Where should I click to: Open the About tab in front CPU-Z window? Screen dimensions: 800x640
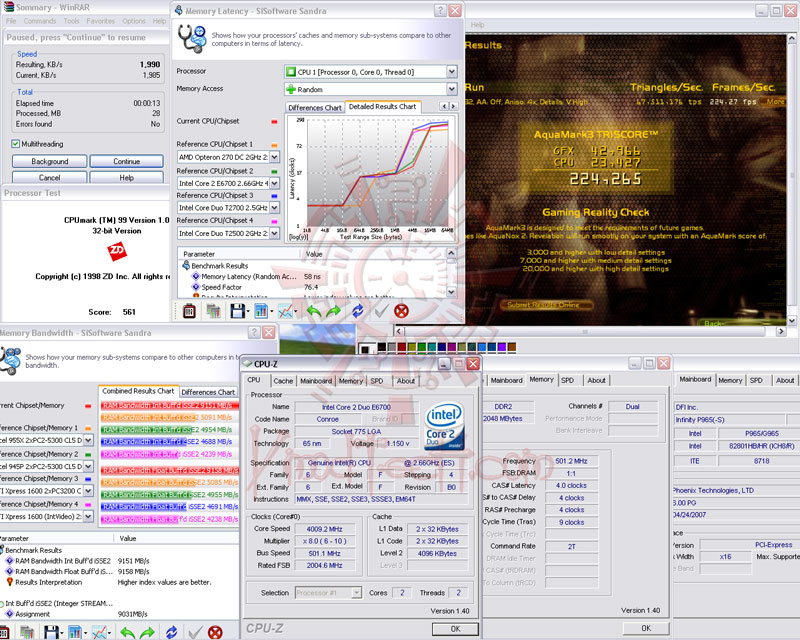click(x=406, y=381)
